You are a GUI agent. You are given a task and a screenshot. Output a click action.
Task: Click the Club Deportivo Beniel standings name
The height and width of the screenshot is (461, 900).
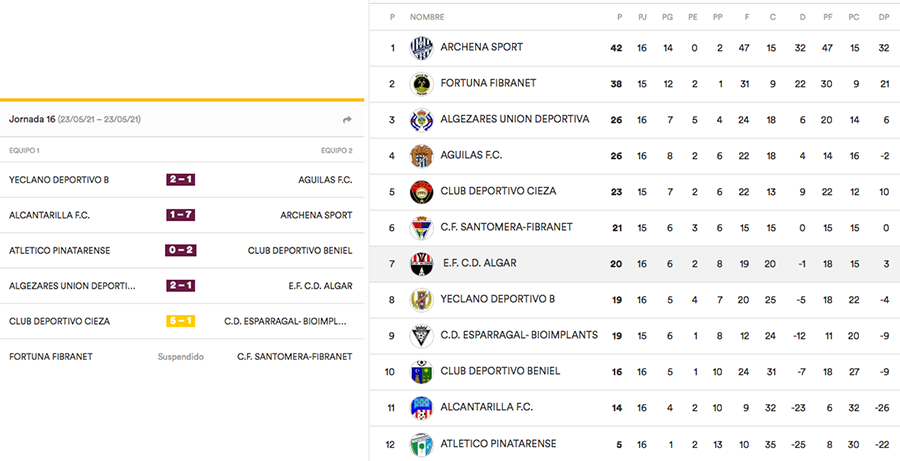(500, 371)
